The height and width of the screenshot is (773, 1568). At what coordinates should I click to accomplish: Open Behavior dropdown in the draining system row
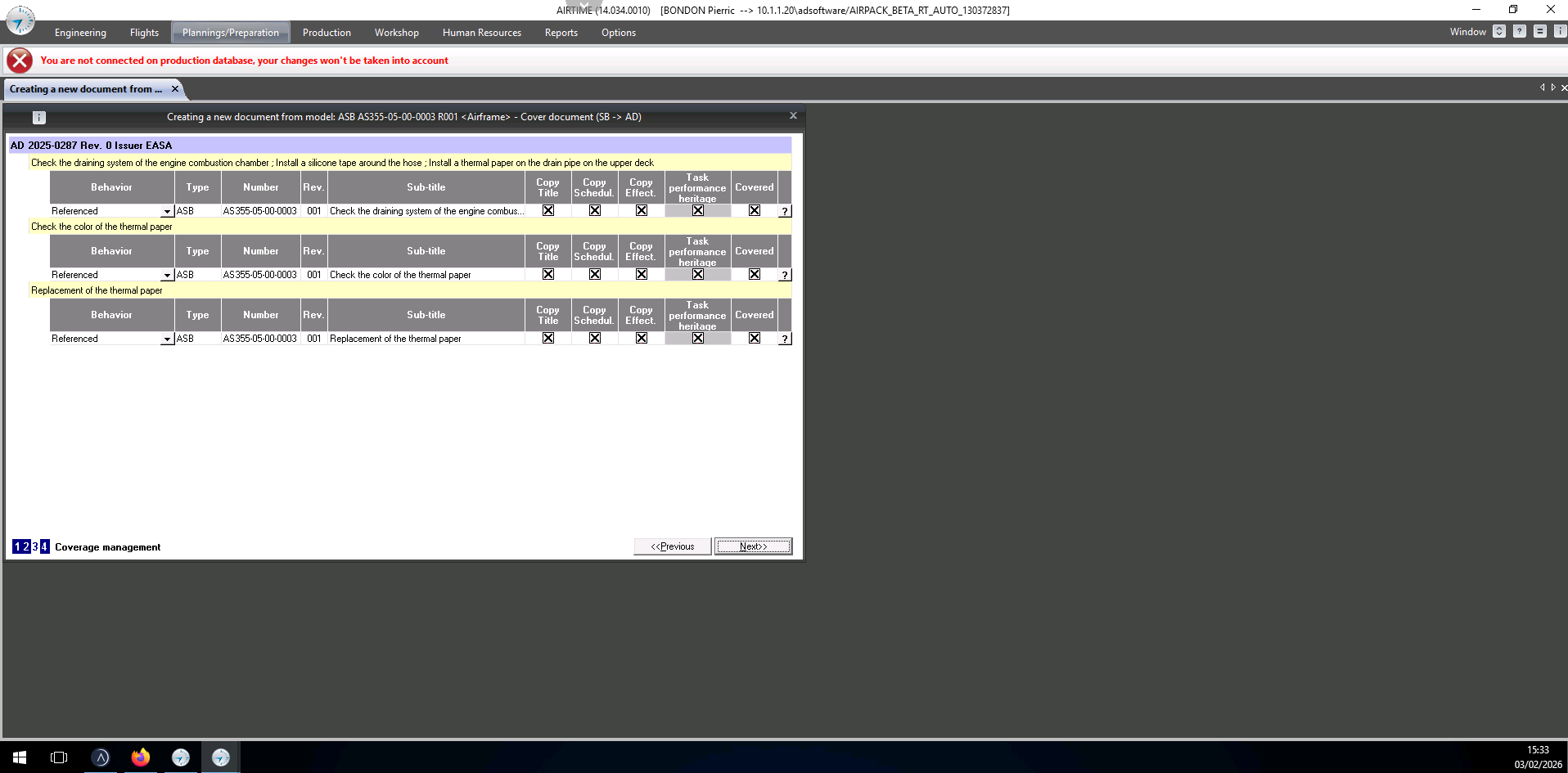coord(167,211)
